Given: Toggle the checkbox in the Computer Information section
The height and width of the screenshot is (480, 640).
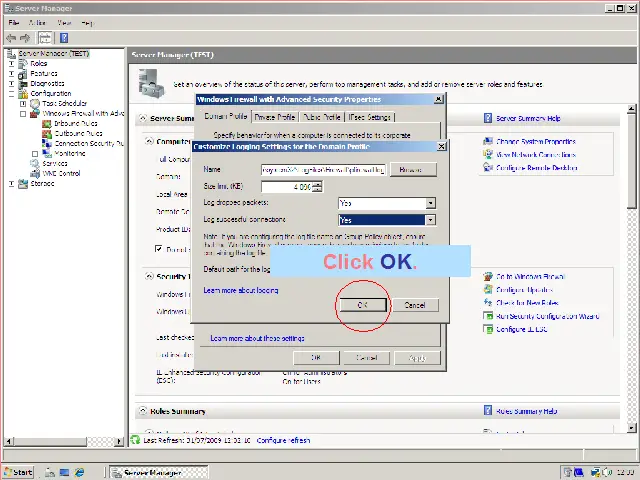Looking at the screenshot, I should click(159, 248).
